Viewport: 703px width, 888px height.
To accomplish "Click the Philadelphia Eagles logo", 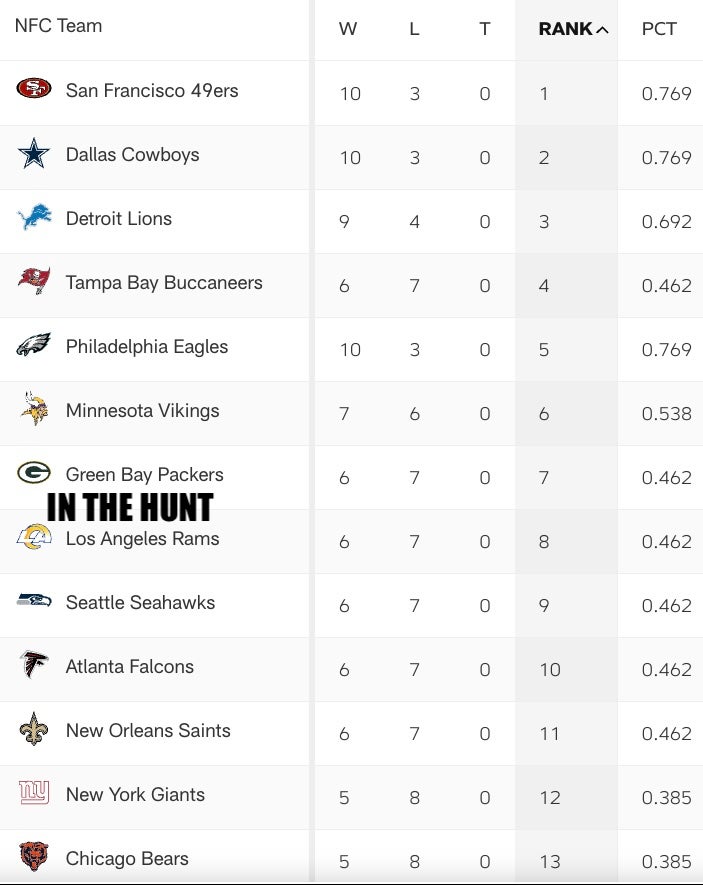I will pyautogui.click(x=34, y=346).
